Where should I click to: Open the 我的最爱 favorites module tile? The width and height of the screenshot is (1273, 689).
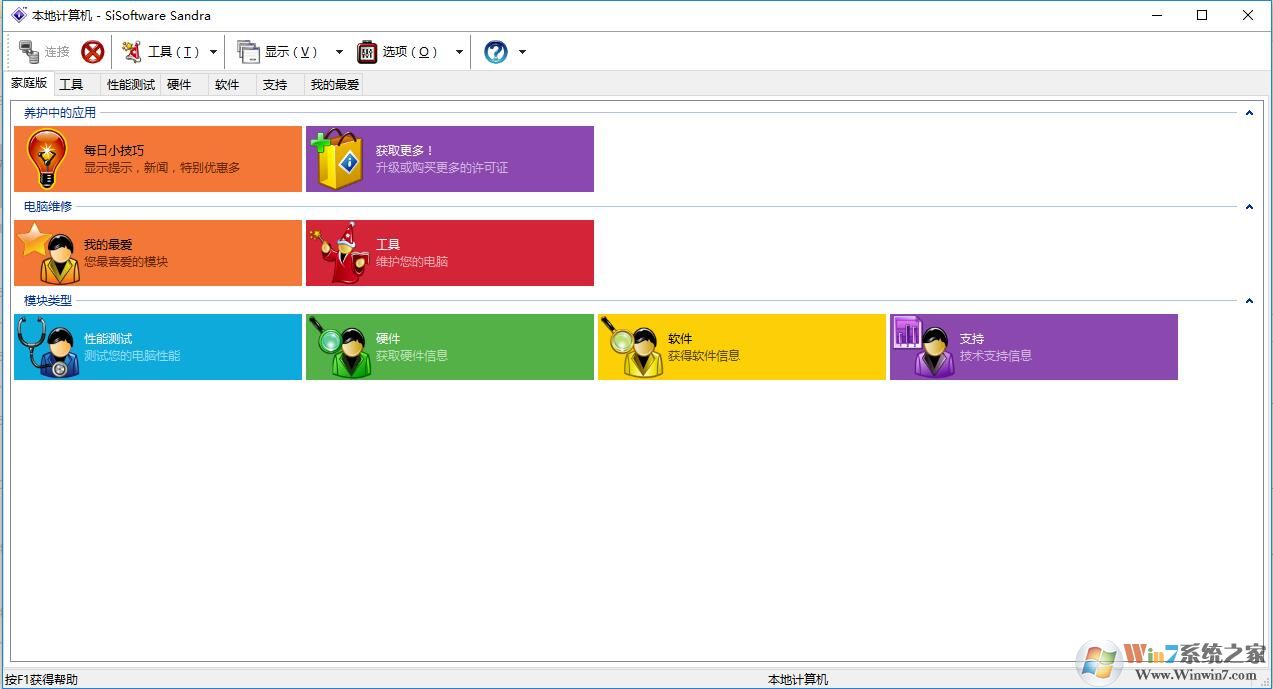click(x=157, y=252)
